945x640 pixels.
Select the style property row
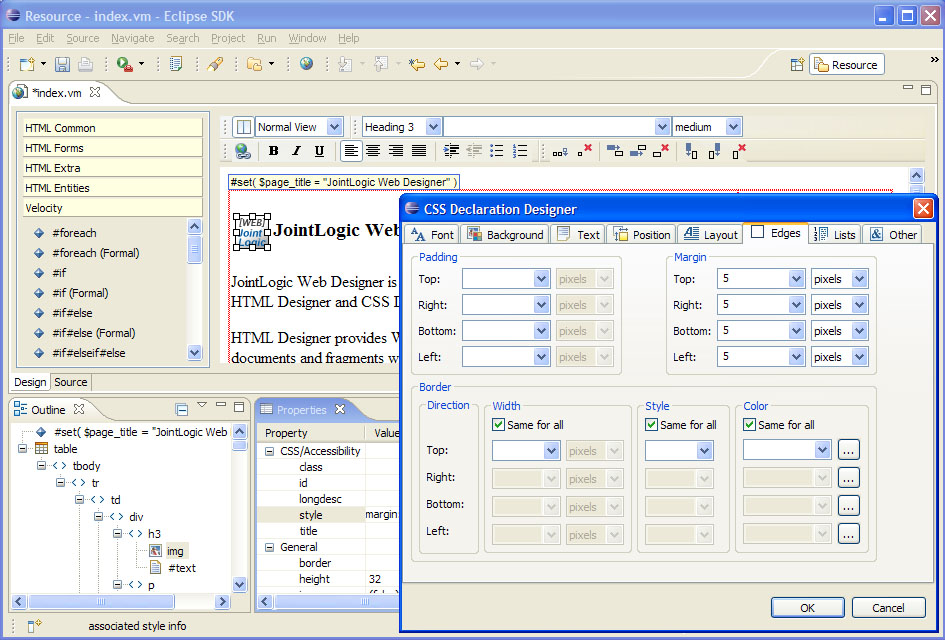[x=329, y=515]
